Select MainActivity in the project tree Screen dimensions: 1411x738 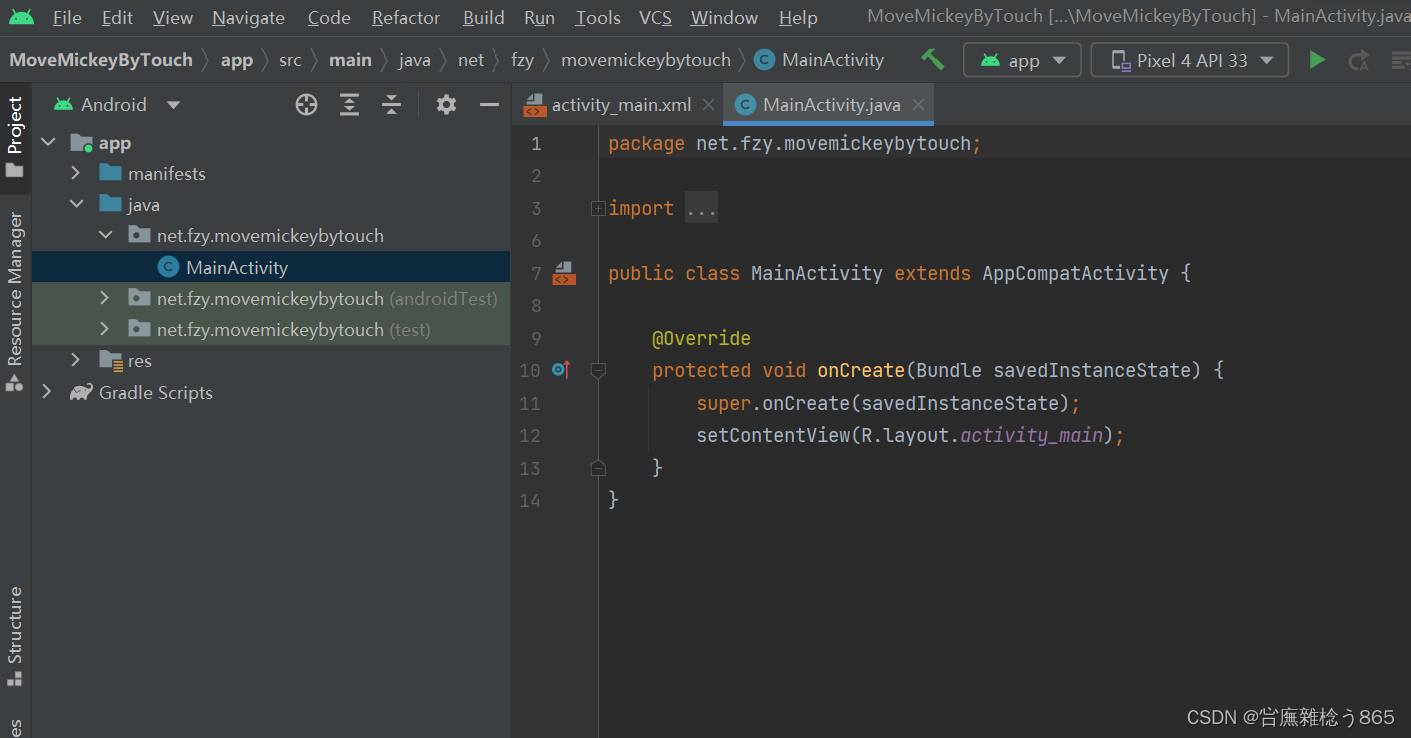coord(271,267)
